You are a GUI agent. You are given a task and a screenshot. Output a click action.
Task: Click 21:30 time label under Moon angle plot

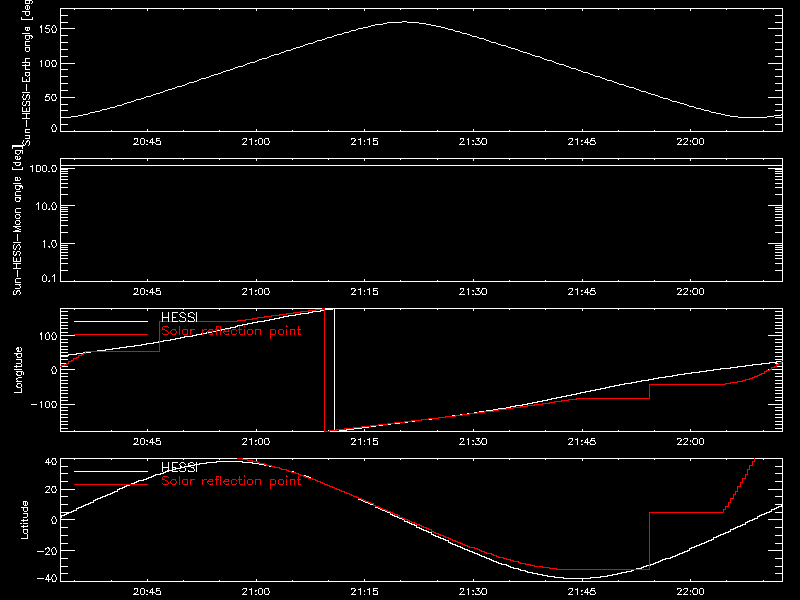tap(473, 292)
